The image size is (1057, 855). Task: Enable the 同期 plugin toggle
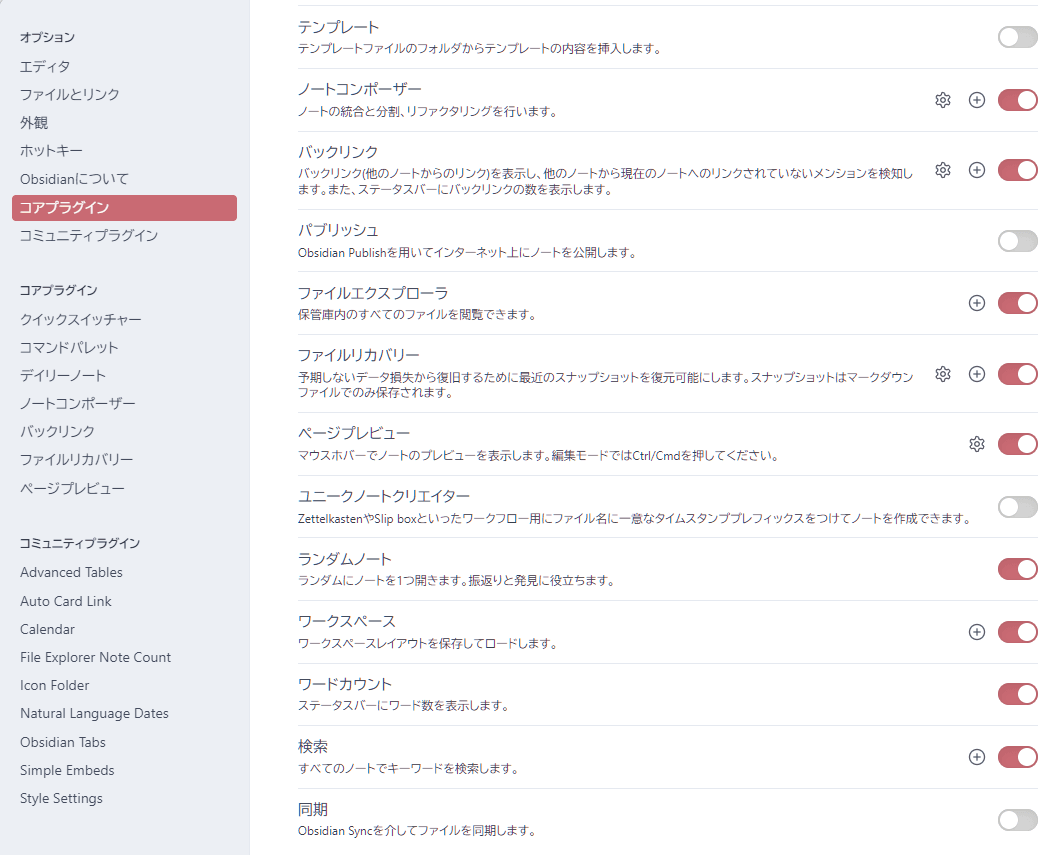pos(1017,820)
